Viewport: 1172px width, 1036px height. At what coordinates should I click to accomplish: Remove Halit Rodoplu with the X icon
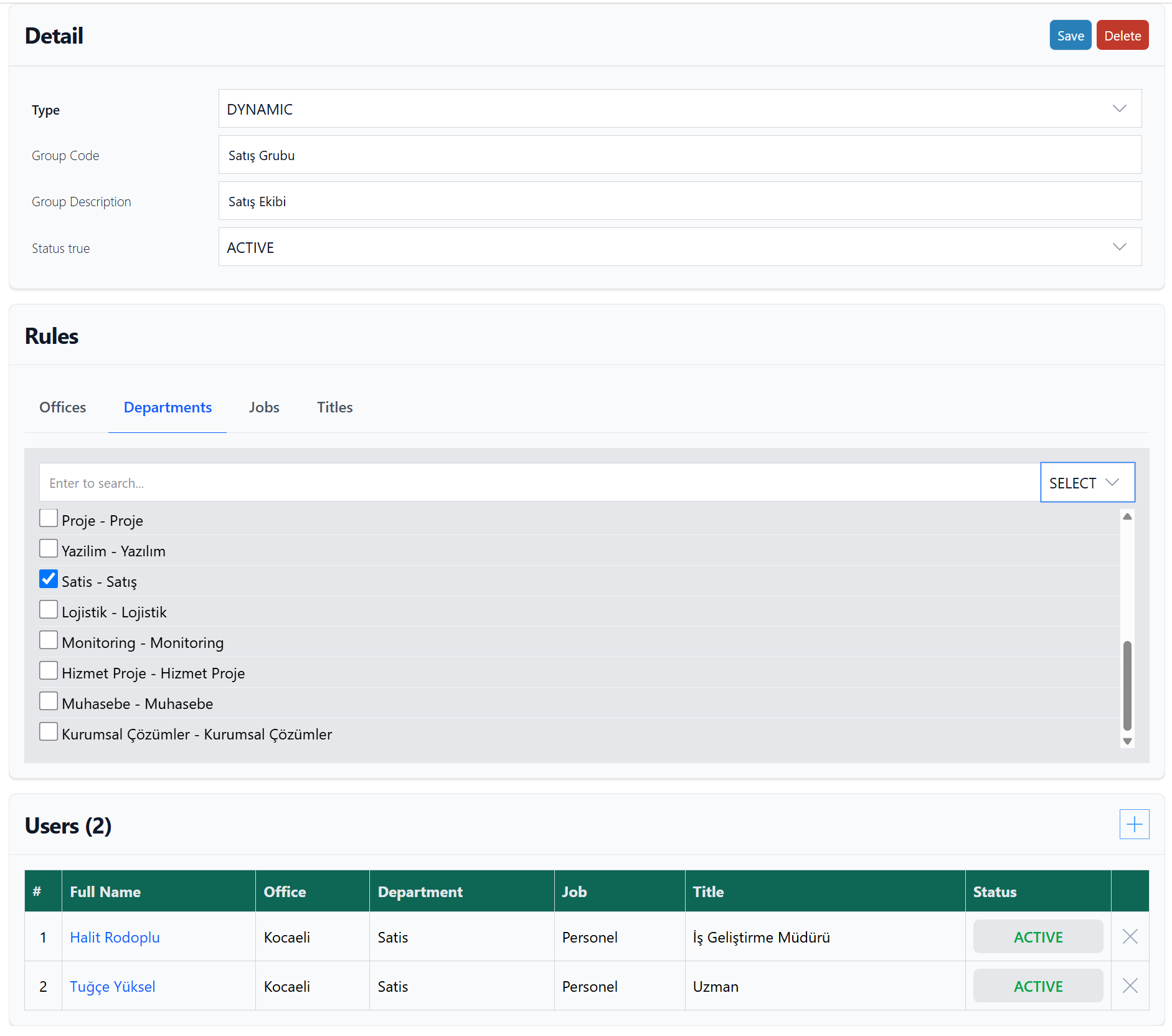coord(1130,936)
